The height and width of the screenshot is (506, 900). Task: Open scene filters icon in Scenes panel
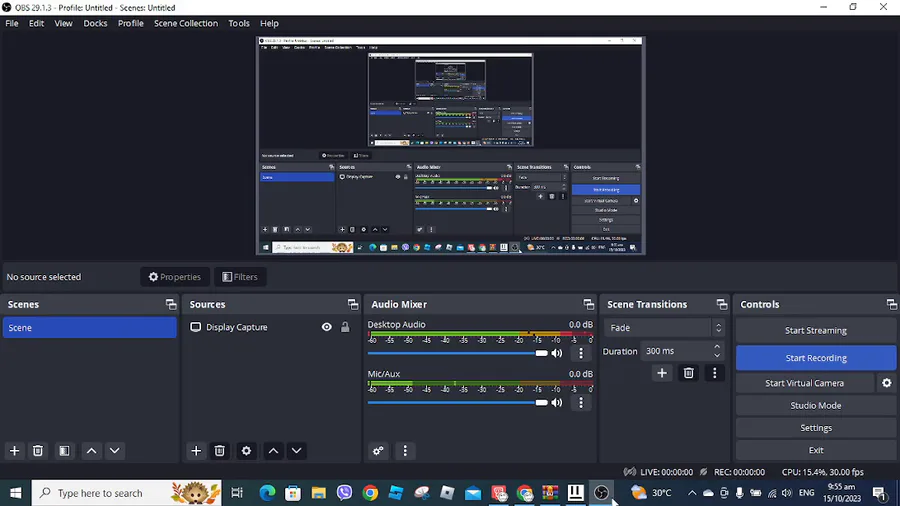pos(64,451)
